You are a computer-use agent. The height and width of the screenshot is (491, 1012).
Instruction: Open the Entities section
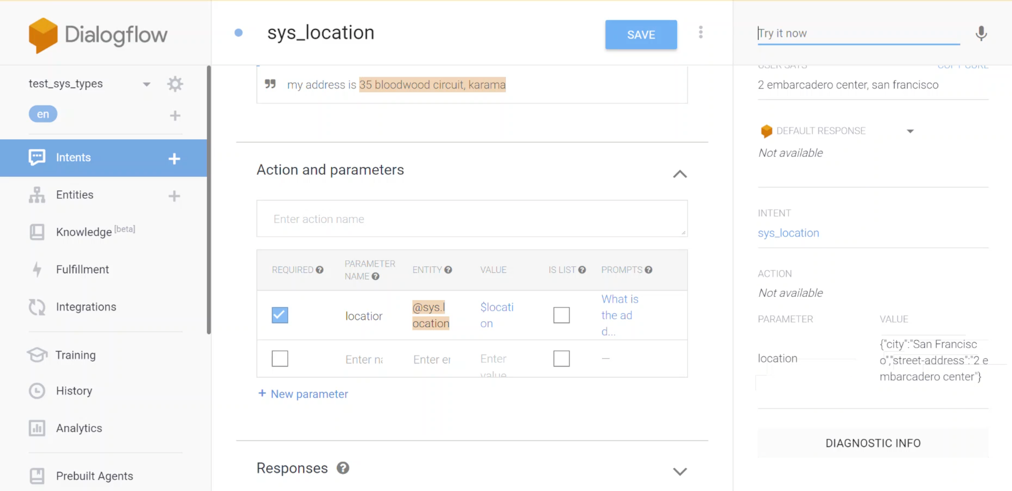coord(74,195)
